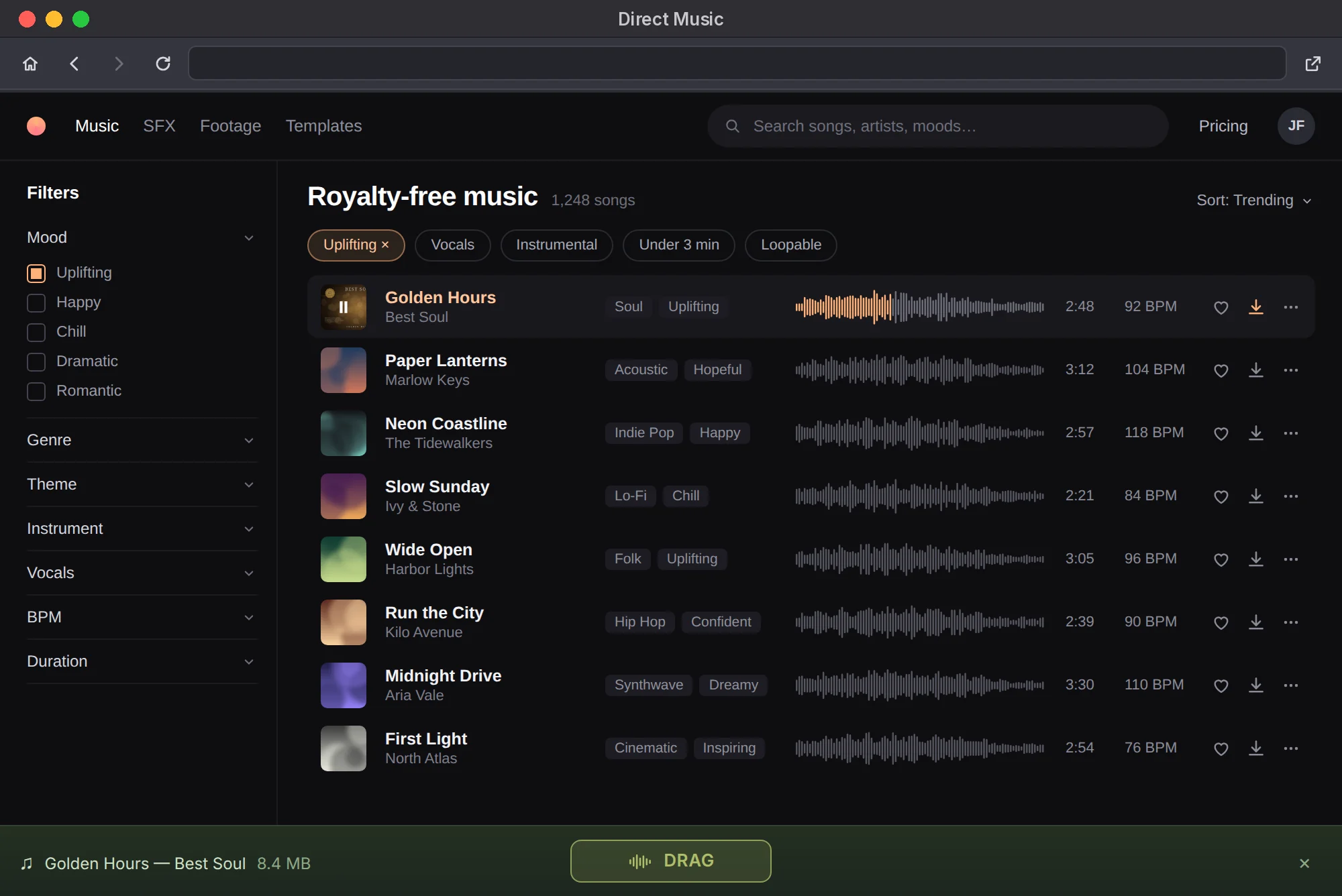Select the Romantic mood checkbox
1342x896 pixels.
(x=36, y=391)
